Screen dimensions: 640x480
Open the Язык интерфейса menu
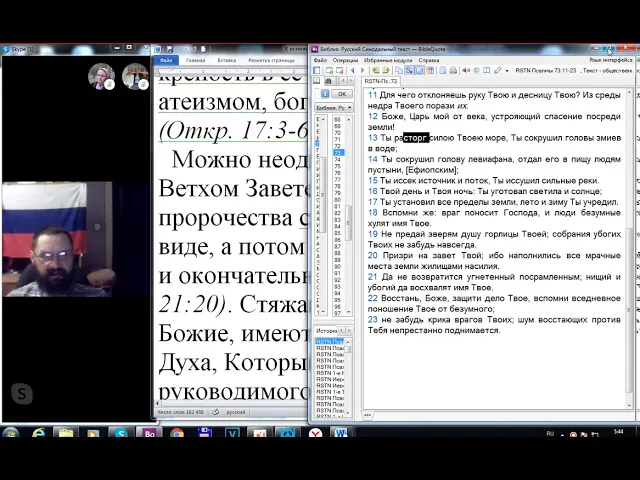click(x=611, y=60)
